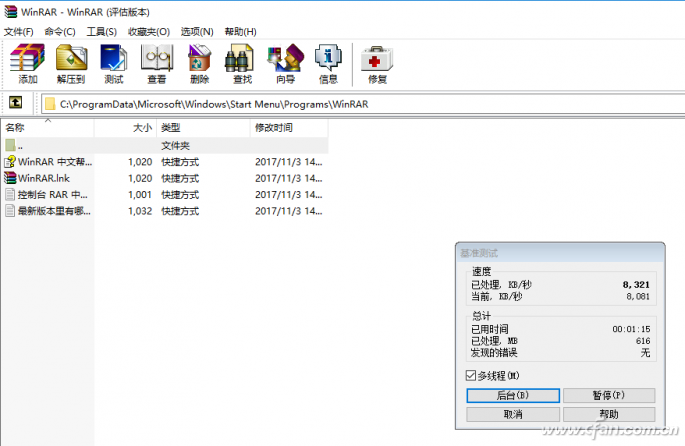
Task: Sort by the 名称 column header
Action: 47,128
